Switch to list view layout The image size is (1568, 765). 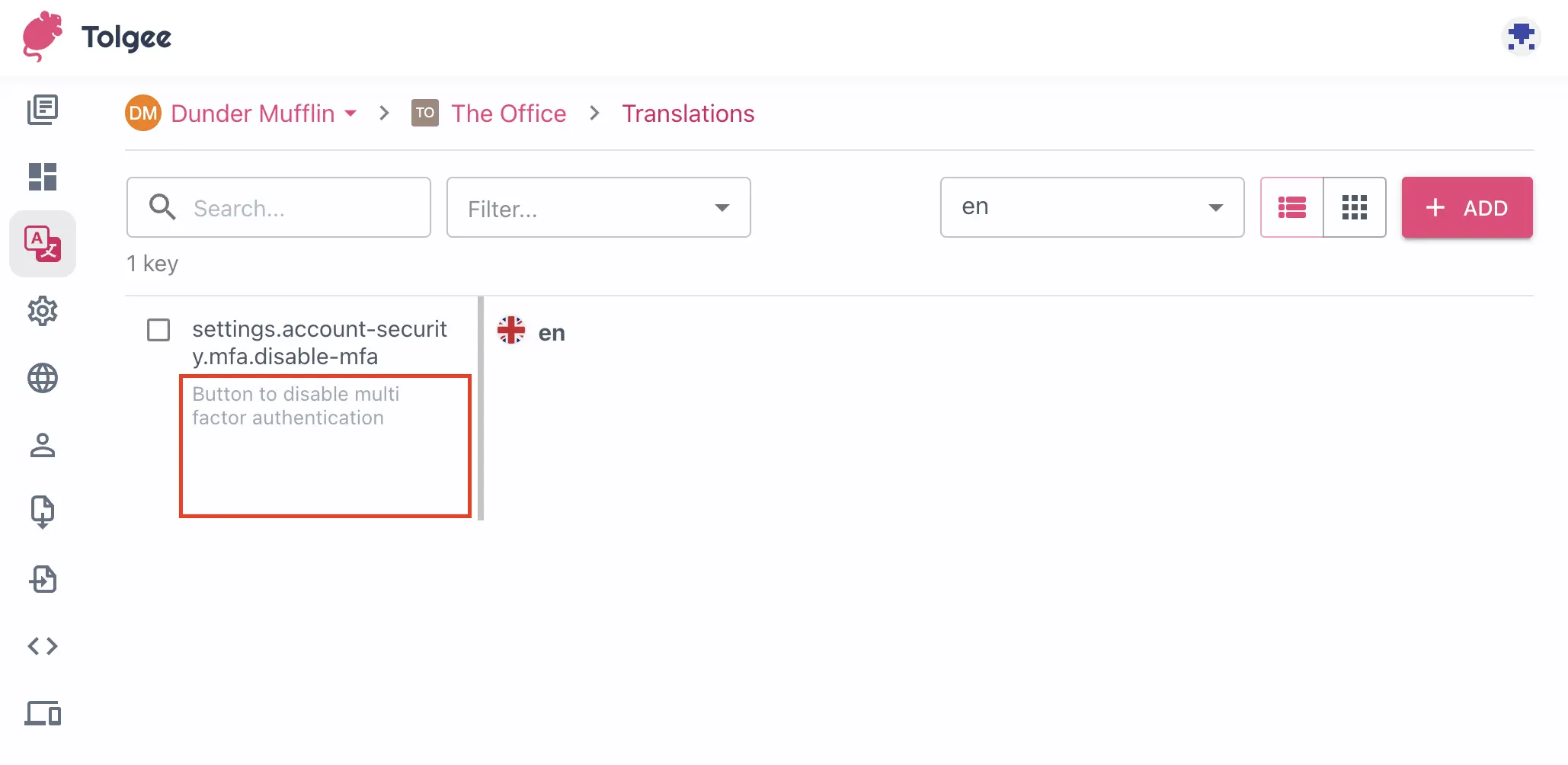[1292, 207]
